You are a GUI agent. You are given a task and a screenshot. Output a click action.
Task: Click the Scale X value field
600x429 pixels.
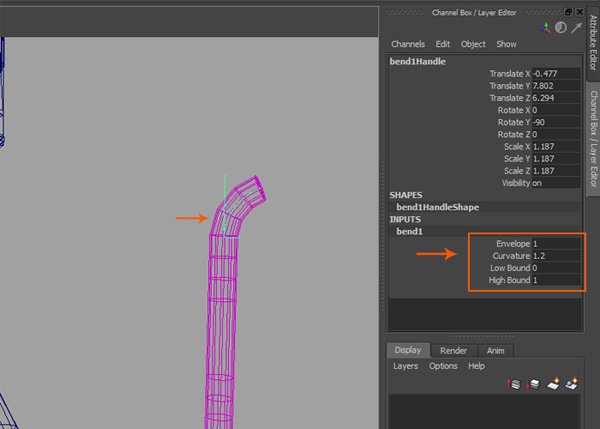click(556, 147)
